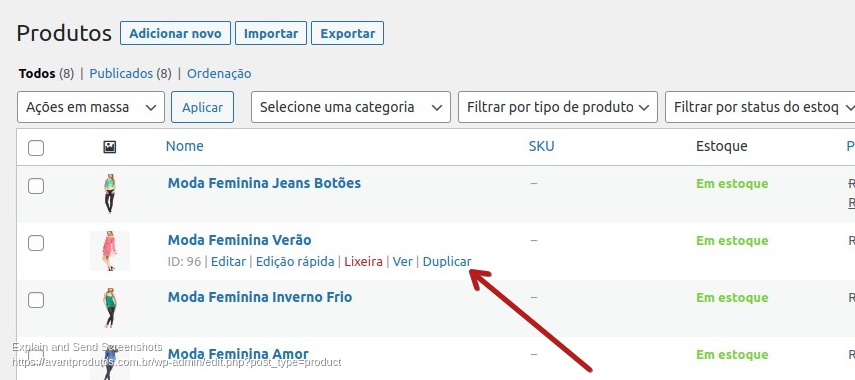The height and width of the screenshot is (380, 855).
Task: Click Duplicar under Moda Feminina Verão
Action: [x=447, y=262]
